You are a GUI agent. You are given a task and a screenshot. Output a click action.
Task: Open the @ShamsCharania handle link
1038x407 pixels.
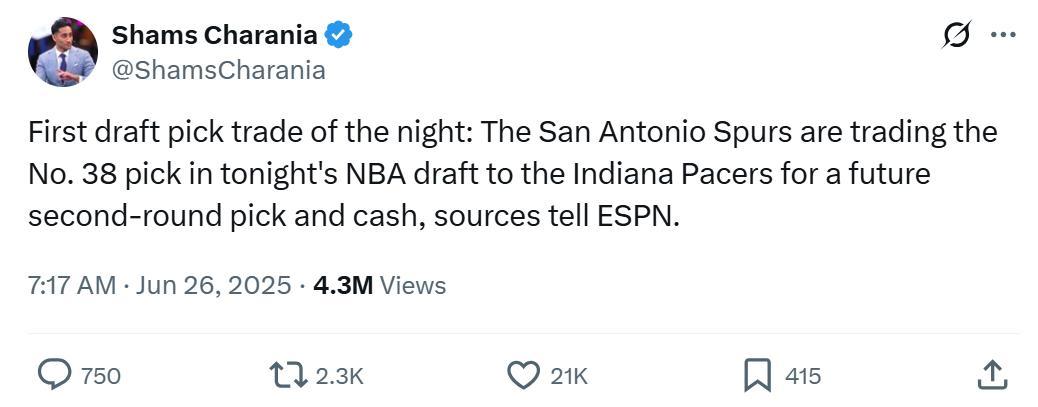coord(218,70)
